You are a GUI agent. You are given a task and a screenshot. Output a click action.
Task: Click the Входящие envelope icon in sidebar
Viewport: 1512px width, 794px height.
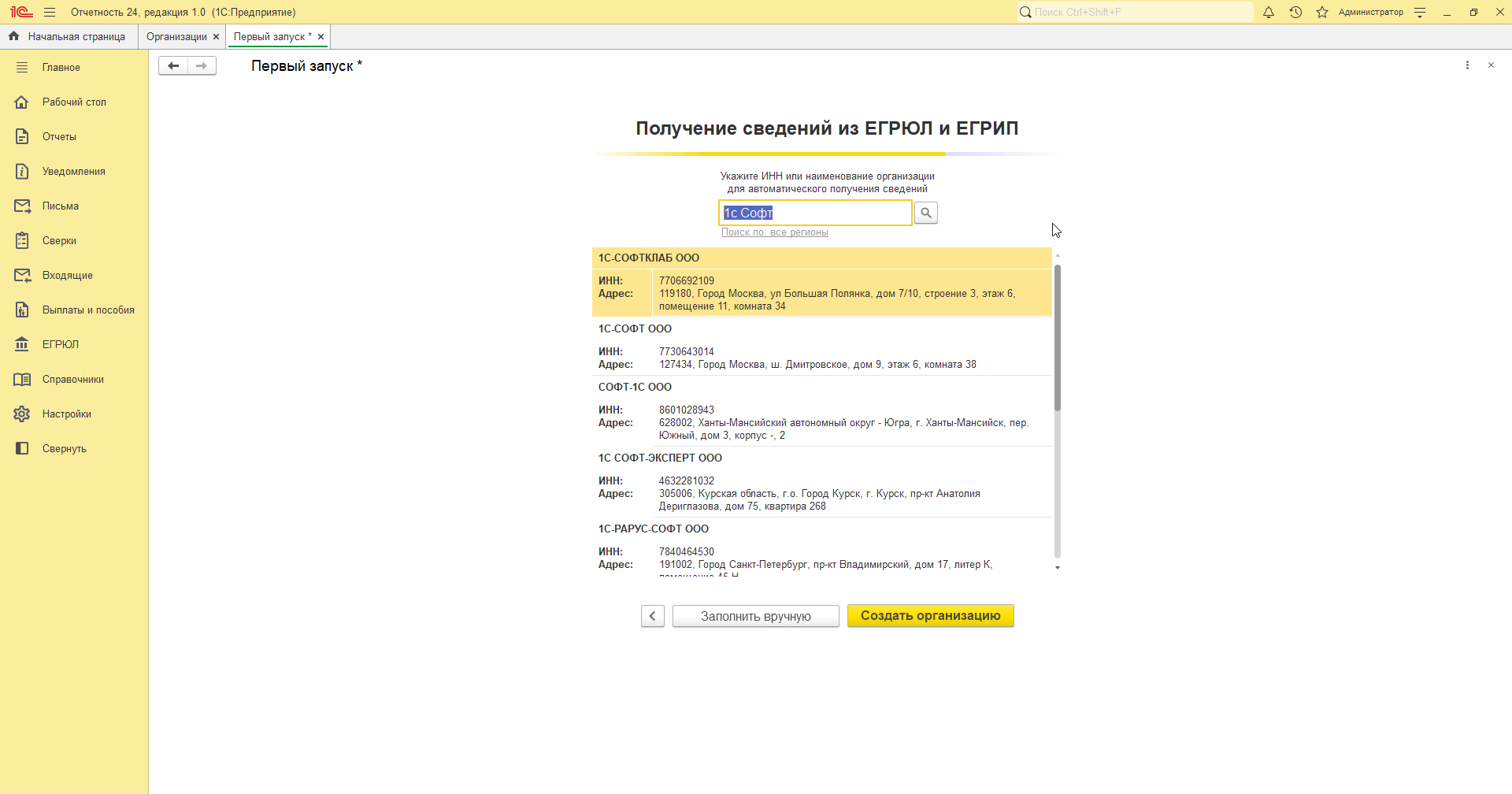point(22,275)
